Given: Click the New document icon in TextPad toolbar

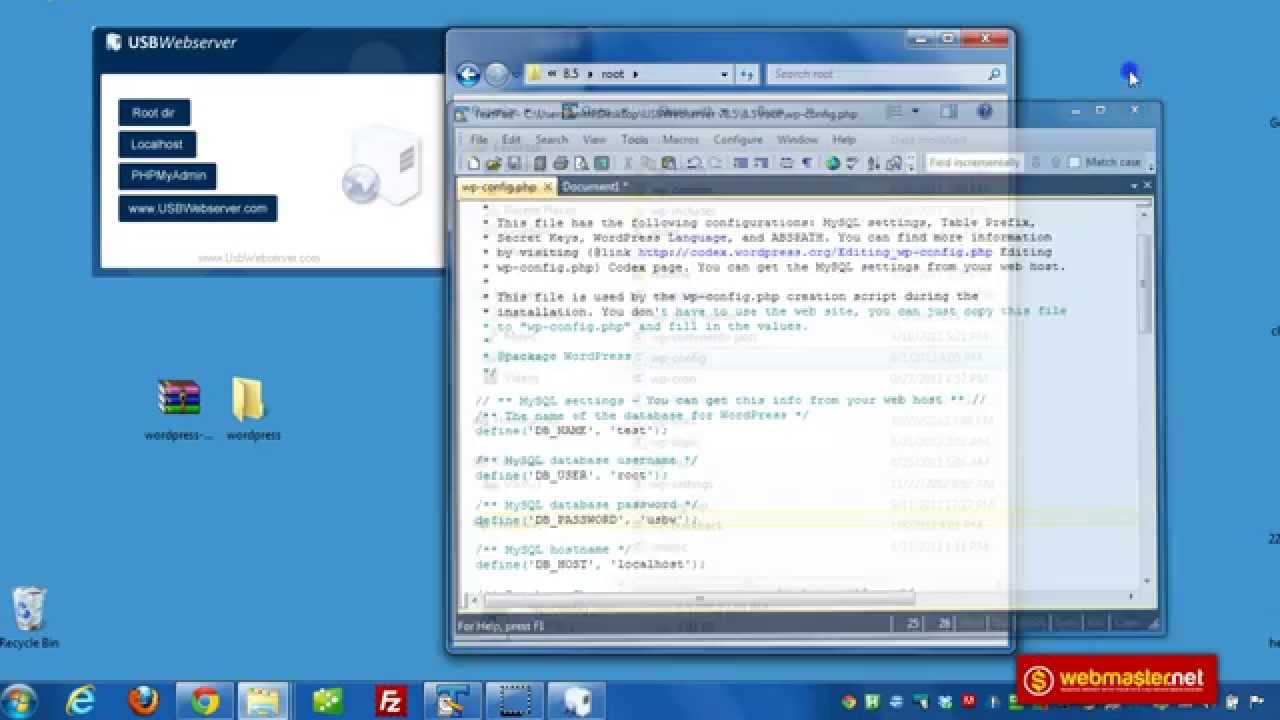Looking at the screenshot, I should [x=473, y=163].
